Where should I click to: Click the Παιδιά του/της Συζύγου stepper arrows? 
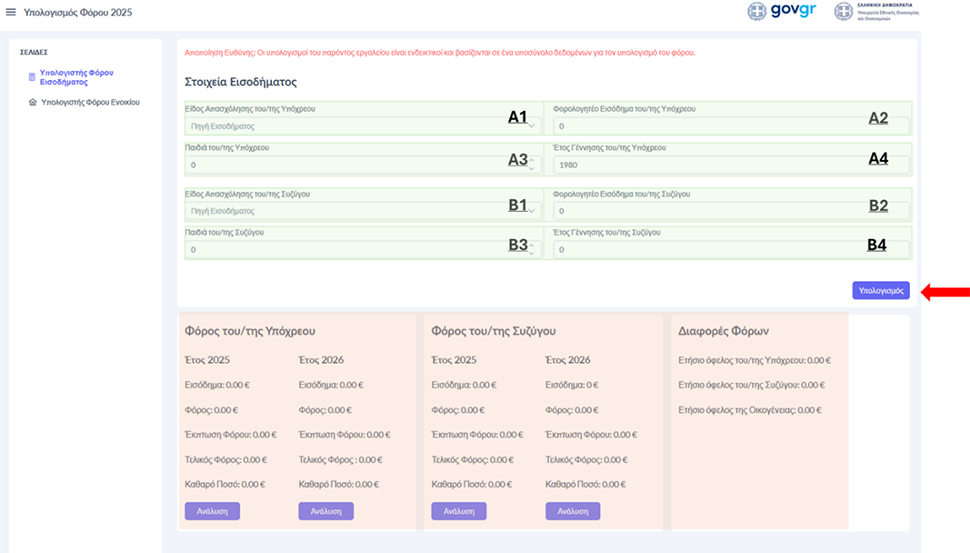point(532,249)
